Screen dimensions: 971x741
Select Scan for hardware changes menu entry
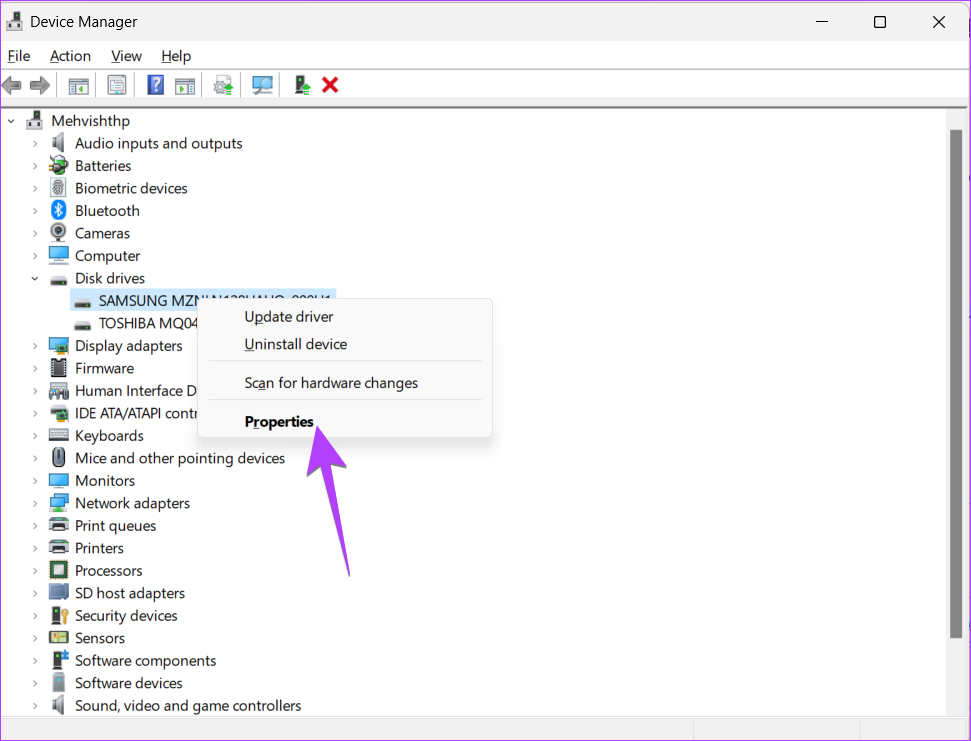click(x=345, y=383)
